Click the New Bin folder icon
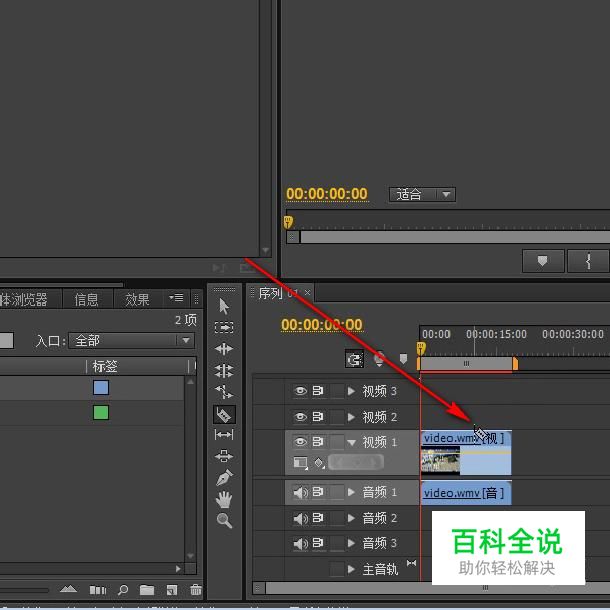Screen dimensions: 610x610 click(147, 590)
